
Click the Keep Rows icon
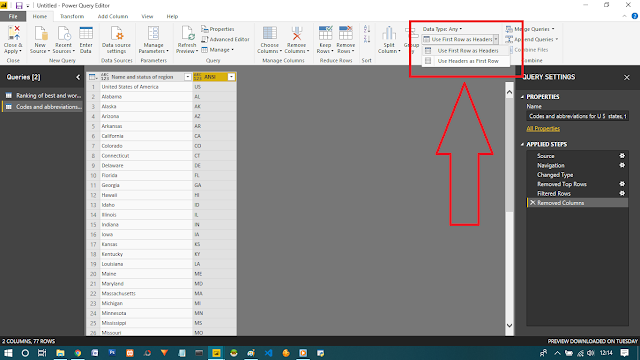(325, 33)
